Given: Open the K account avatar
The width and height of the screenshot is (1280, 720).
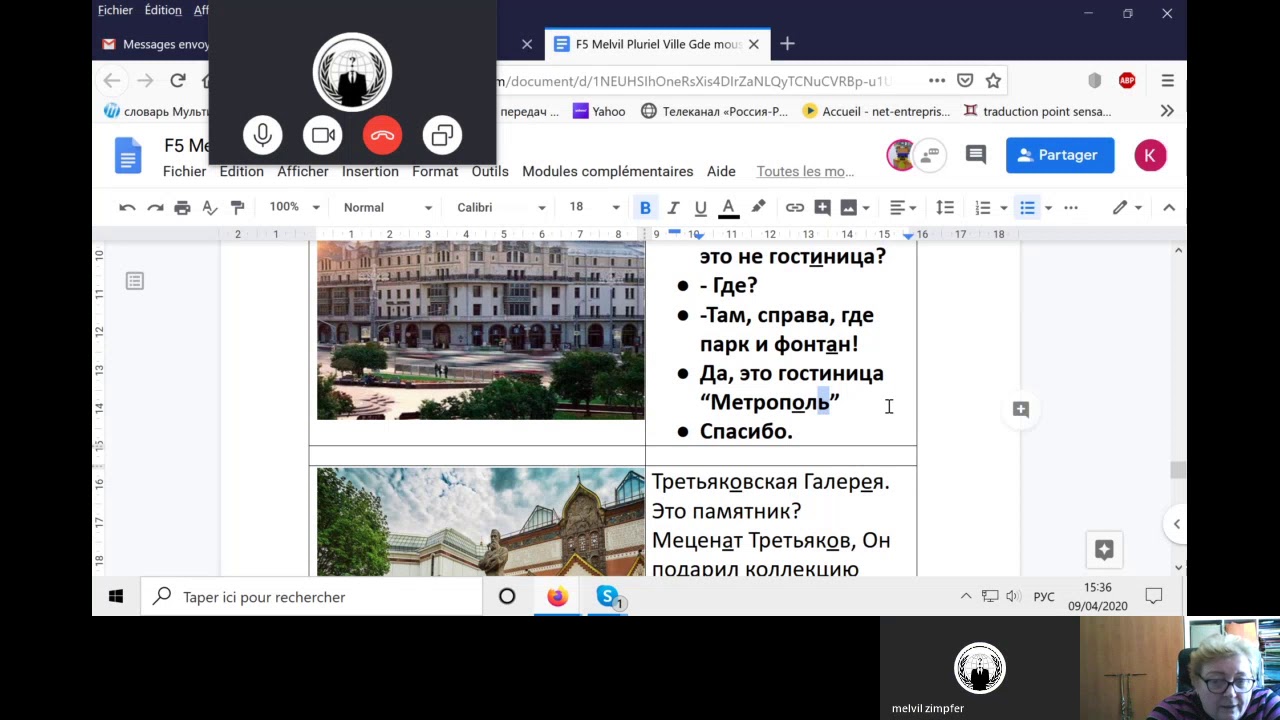Looking at the screenshot, I should (1150, 155).
